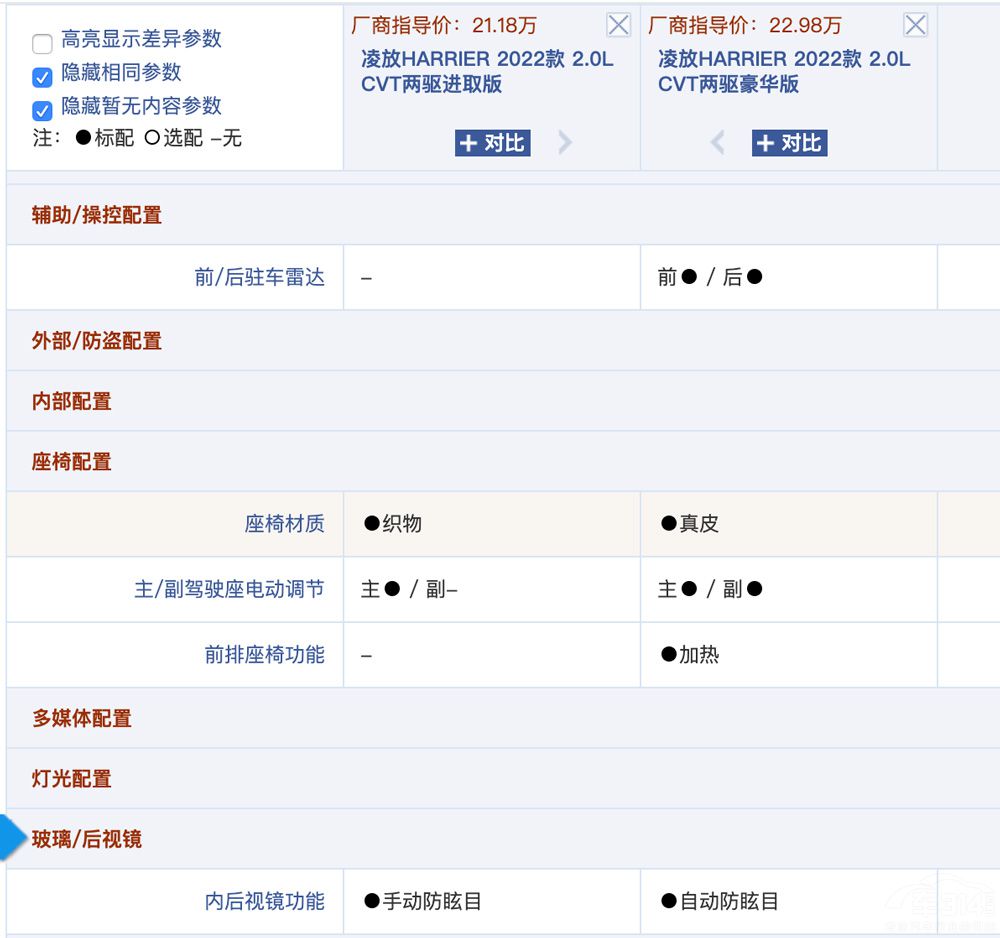This screenshot has width=1000, height=938.
Task: Click the blue marker beside 玻璃/后视镜
Action: [10, 838]
